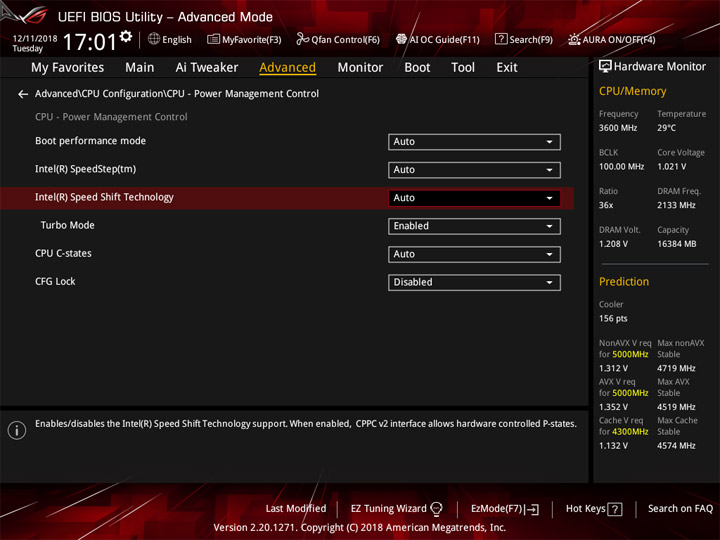Click the EZ Tuning Wizard bulb icon
The image size is (720, 540).
[436, 509]
